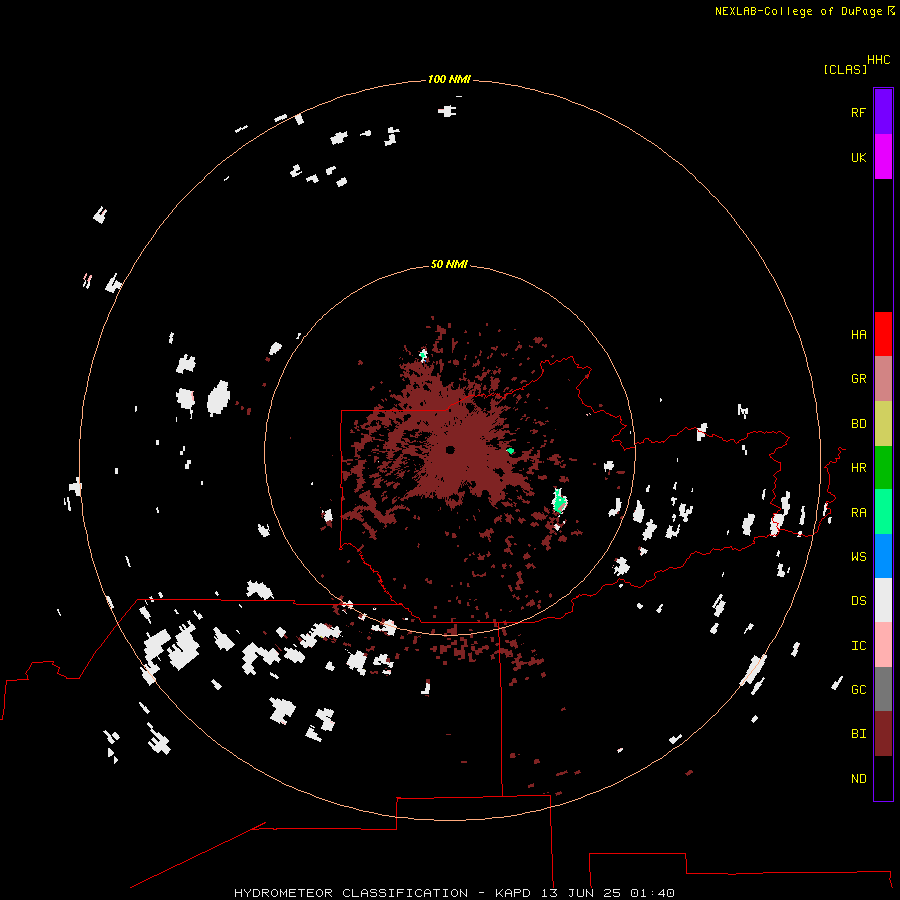Click the UK magenta legend swatch

883,156
